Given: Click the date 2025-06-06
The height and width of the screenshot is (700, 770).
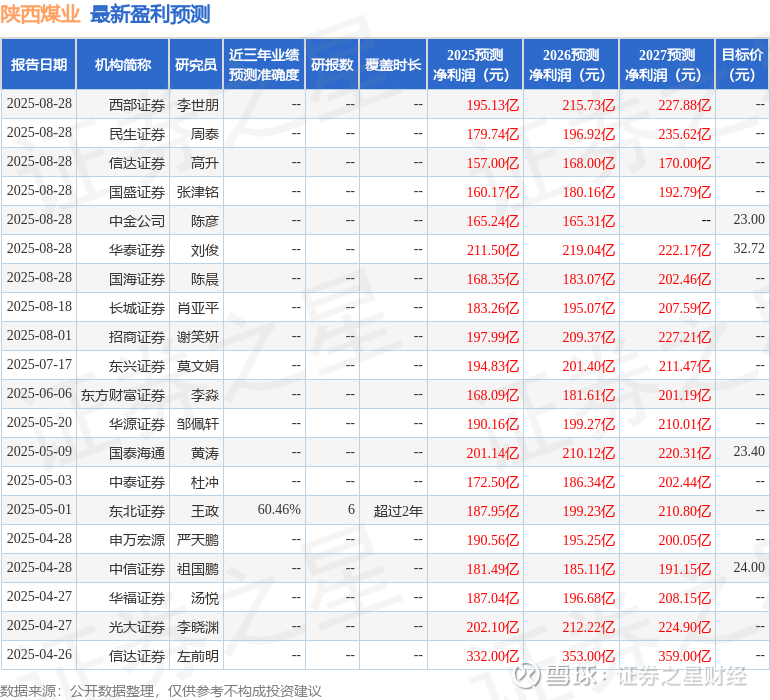Looking at the screenshot, I should tap(39, 393).
